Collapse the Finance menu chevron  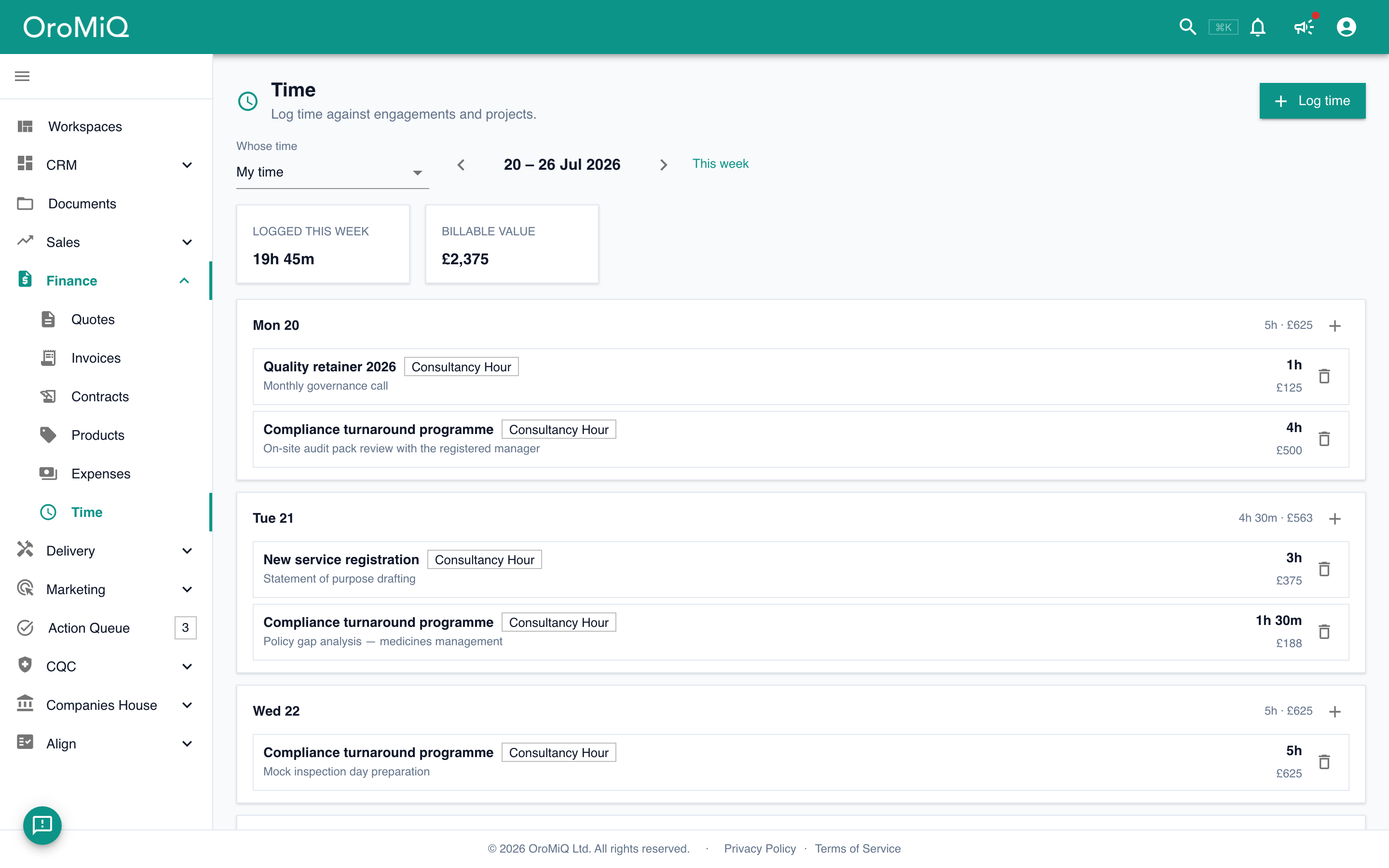[184, 280]
